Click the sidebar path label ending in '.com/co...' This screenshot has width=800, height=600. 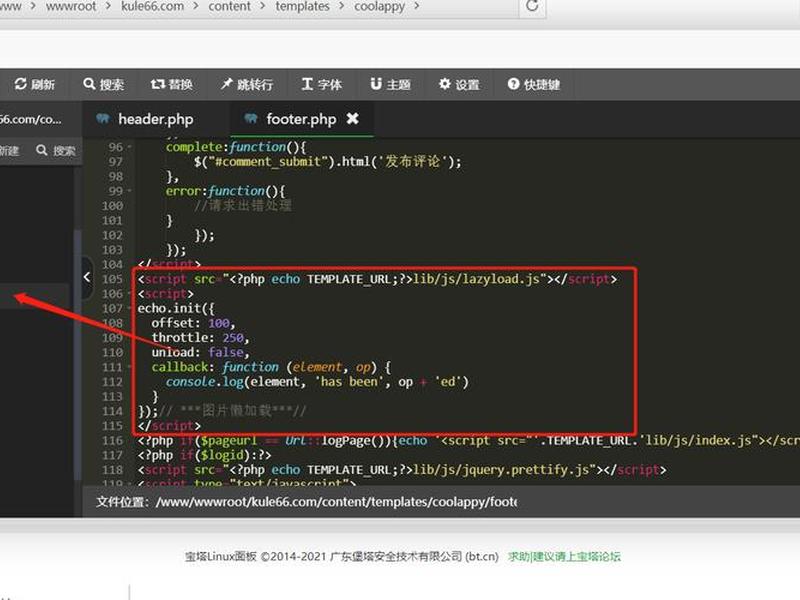pos(31,119)
